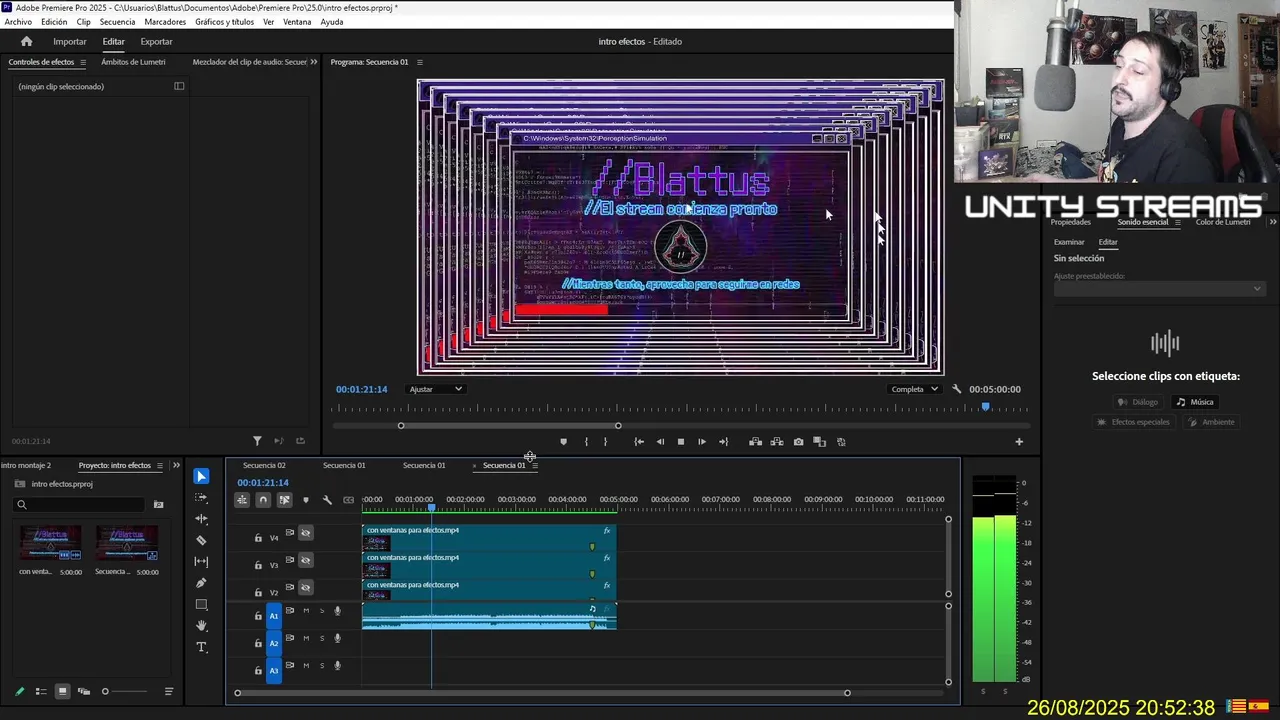Open timeline display settings wrench
The image size is (1280, 720).
pyautogui.click(x=327, y=500)
